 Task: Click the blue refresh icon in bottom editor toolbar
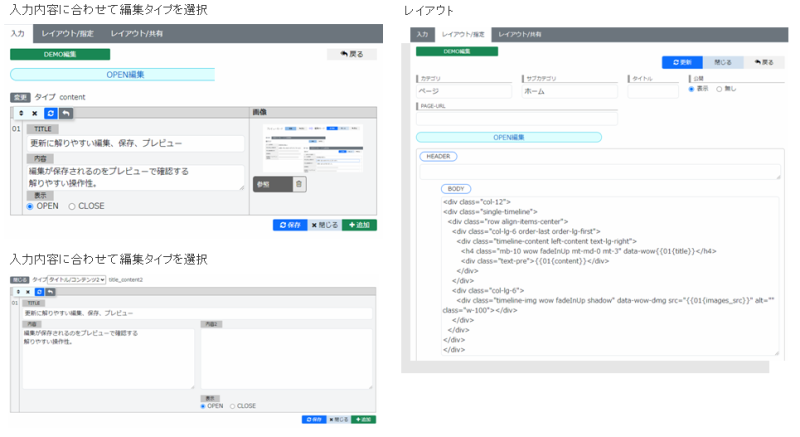41,291
